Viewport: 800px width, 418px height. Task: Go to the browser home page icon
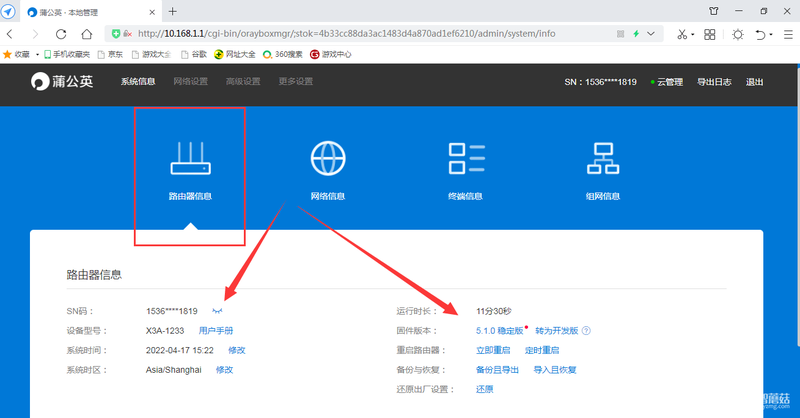coord(87,34)
